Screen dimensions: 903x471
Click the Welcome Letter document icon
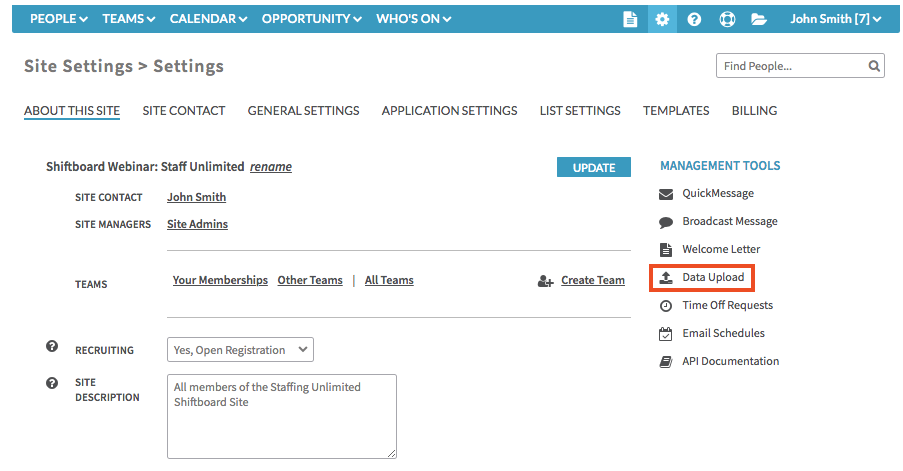tap(666, 250)
